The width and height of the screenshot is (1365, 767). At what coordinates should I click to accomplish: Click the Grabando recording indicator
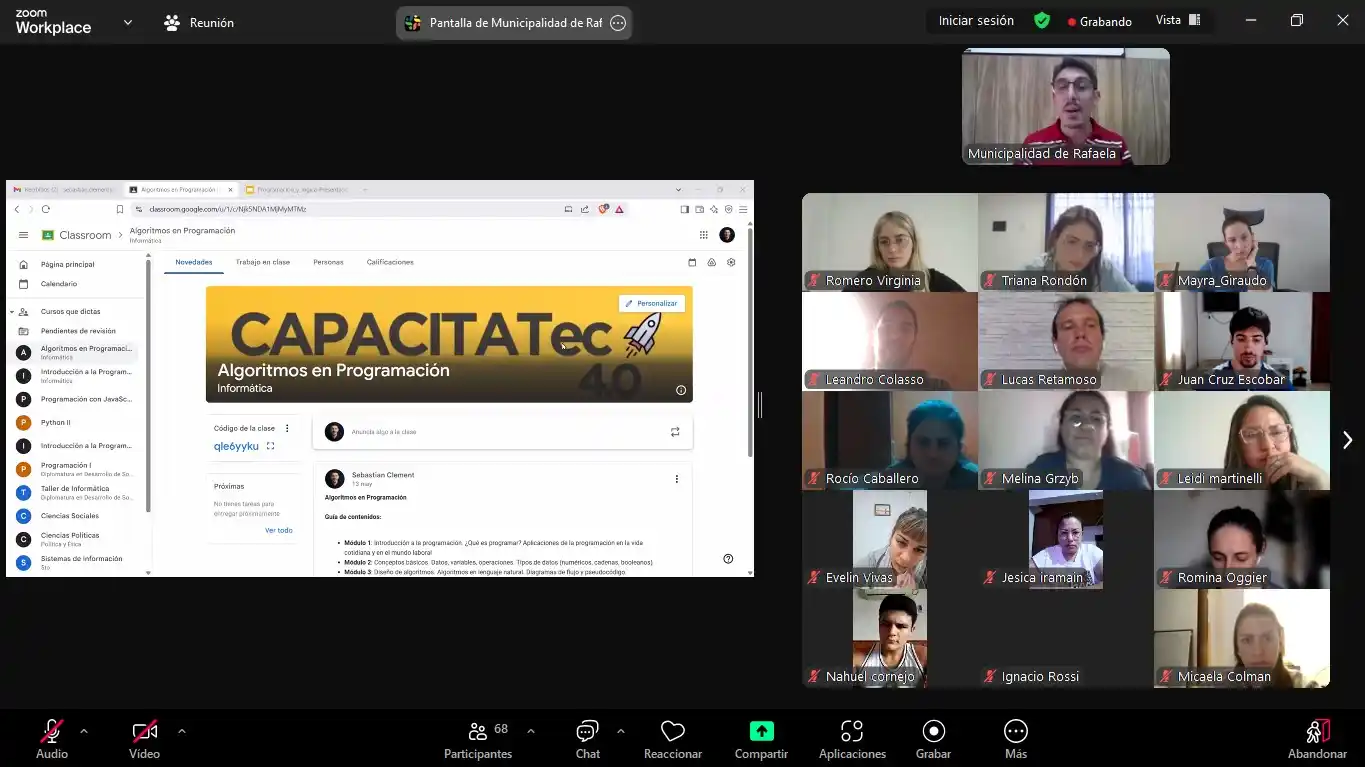(x=1100, y=20)
